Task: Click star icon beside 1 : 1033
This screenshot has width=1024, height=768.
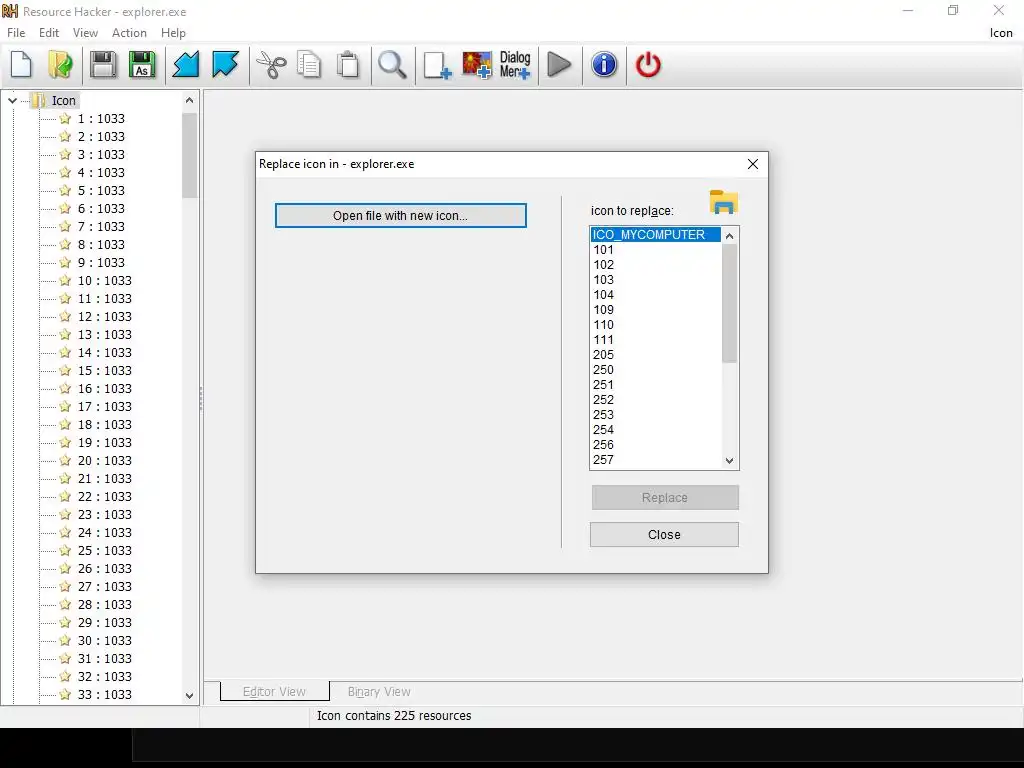Action: [65, 118]
